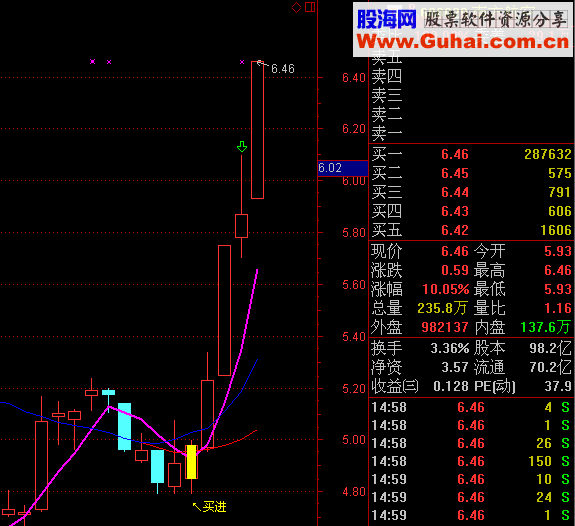Click the 涨幅 value 10.05%

coord(446,289)
